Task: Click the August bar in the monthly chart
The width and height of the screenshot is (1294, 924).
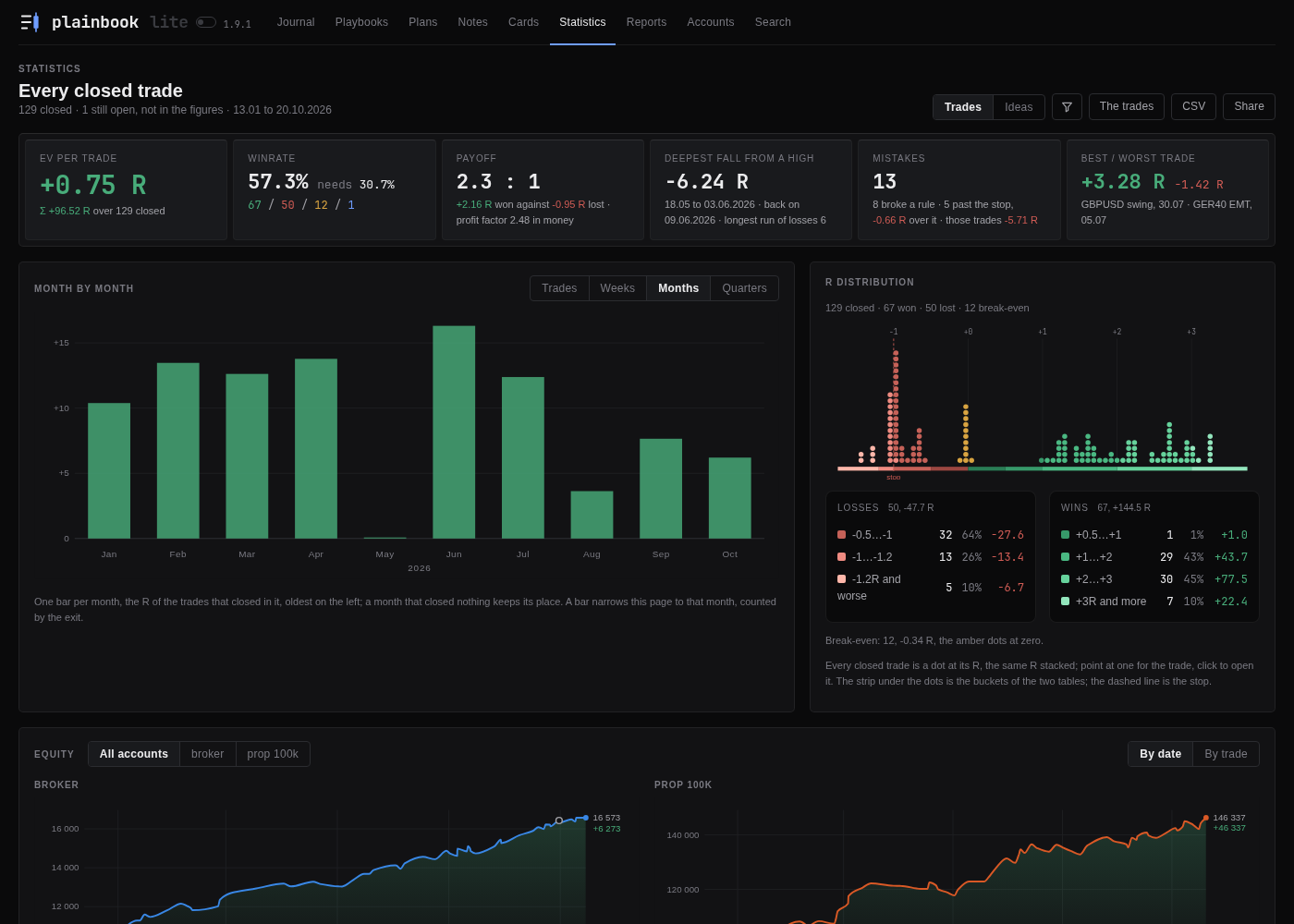Action: (592, 515)
